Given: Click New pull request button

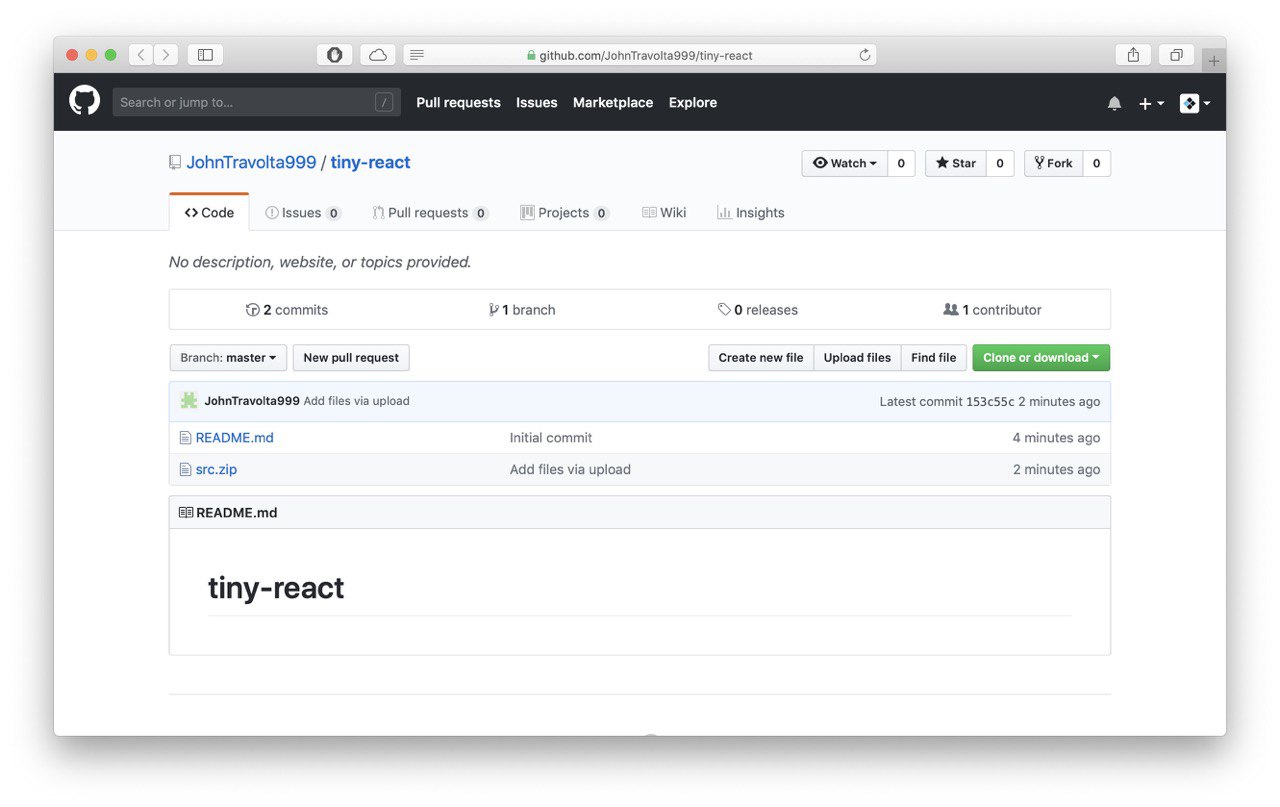Looking at the screenshot, I should point(351,357).
